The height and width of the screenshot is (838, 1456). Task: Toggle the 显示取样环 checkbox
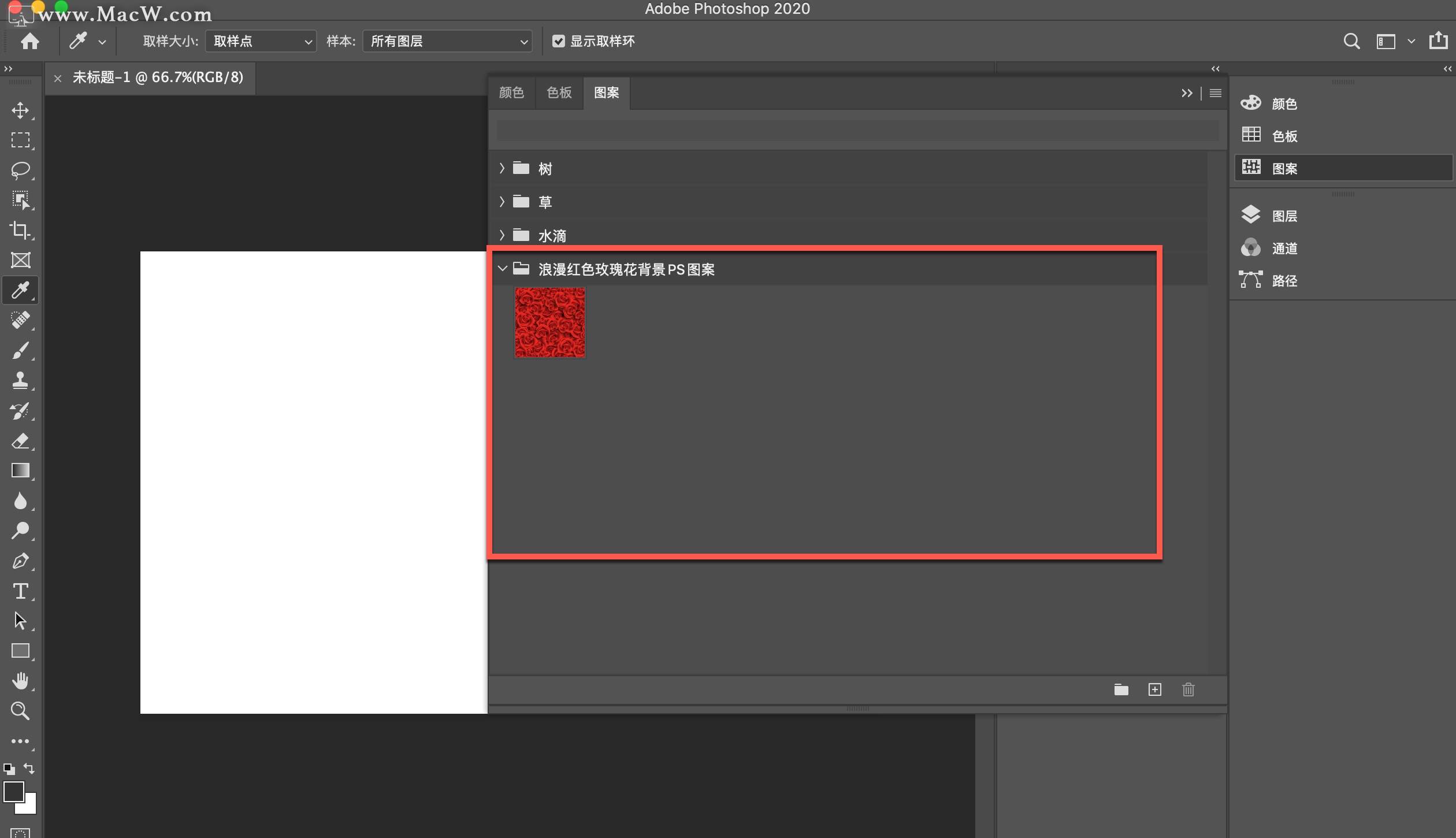tap(558, 41)
